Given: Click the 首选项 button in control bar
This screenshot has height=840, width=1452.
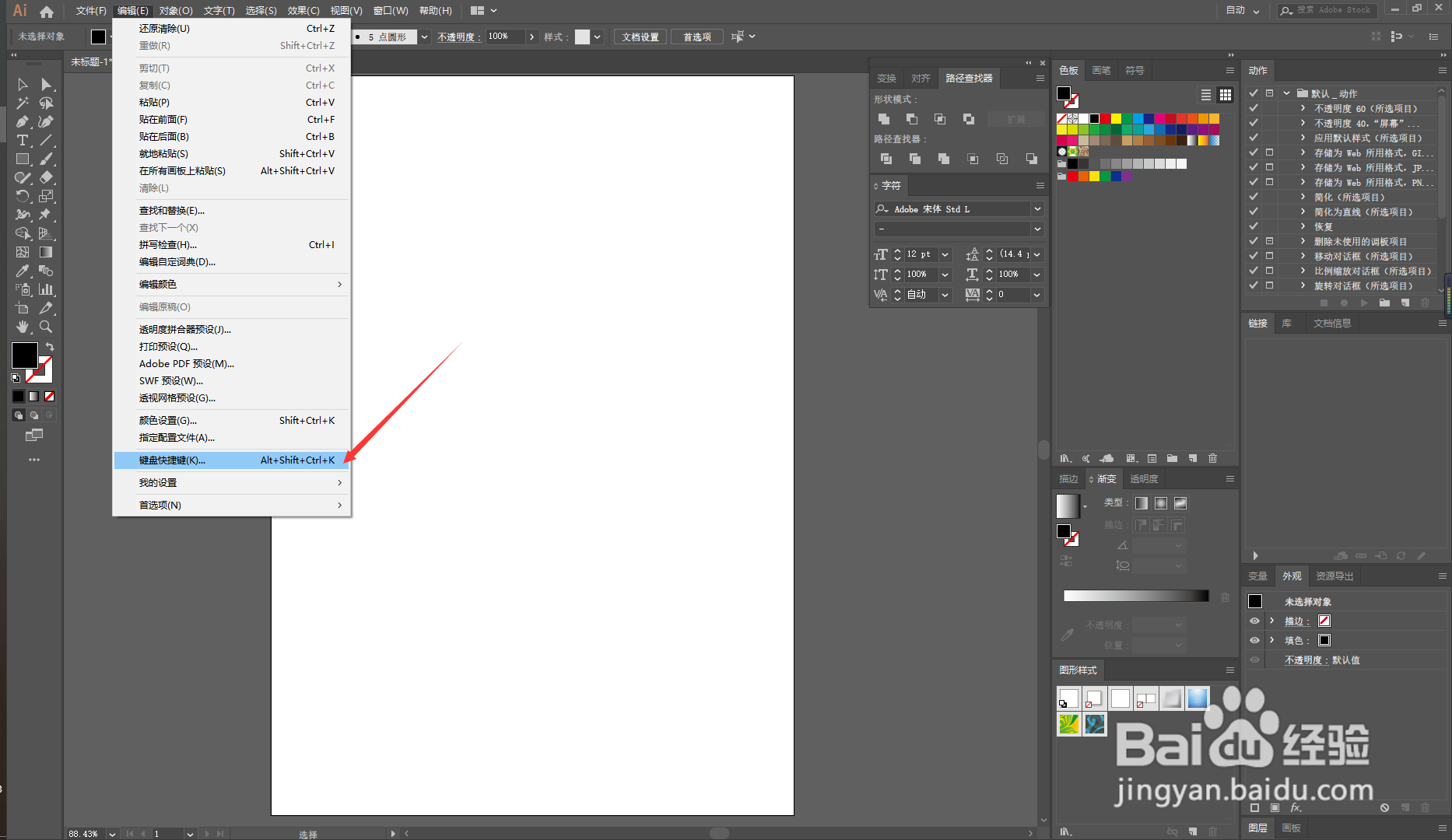Looking at the screenshot, I should 697,37.
